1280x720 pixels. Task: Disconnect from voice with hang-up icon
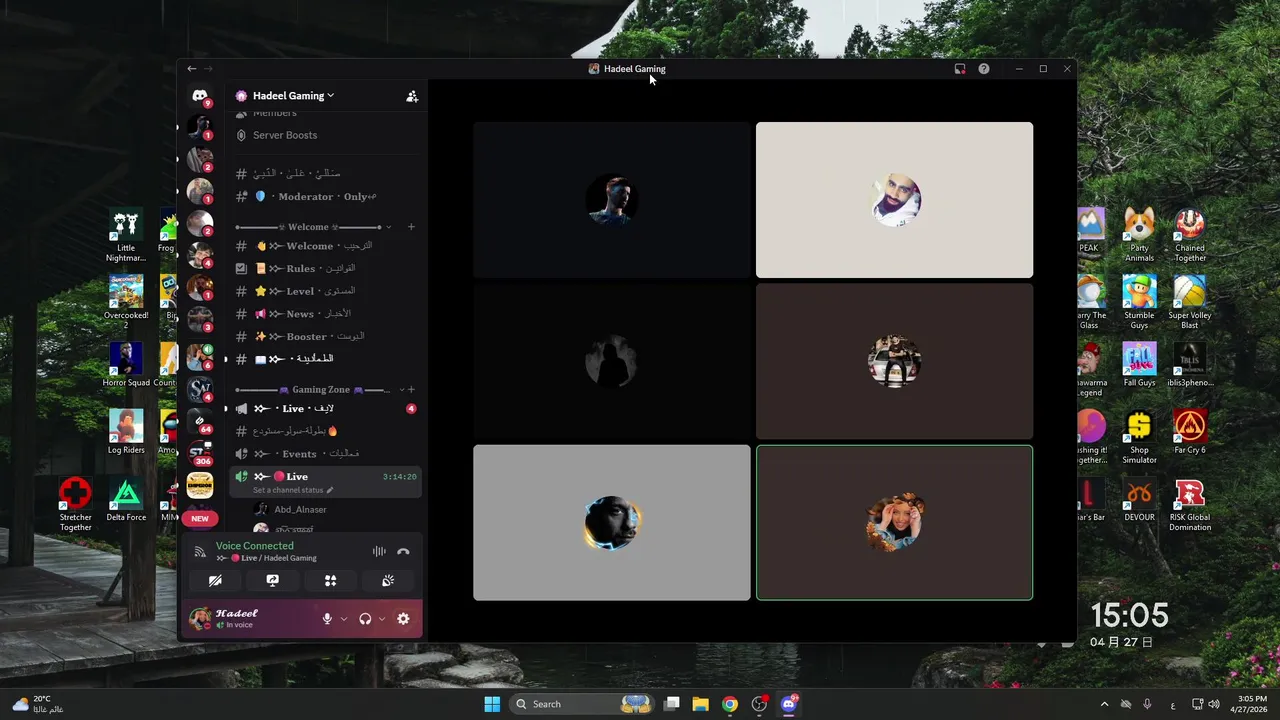click(403, 551)
